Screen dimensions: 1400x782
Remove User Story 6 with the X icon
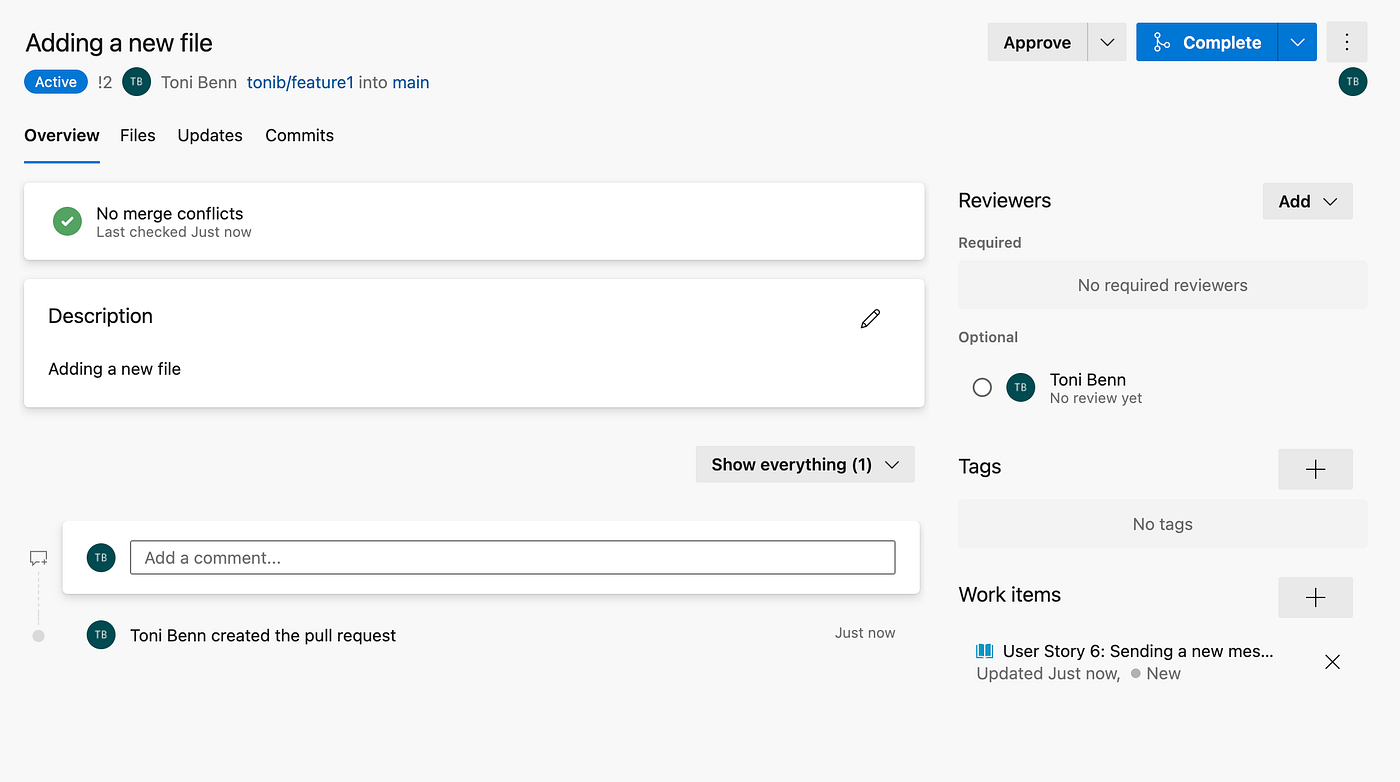[1332, 662]
